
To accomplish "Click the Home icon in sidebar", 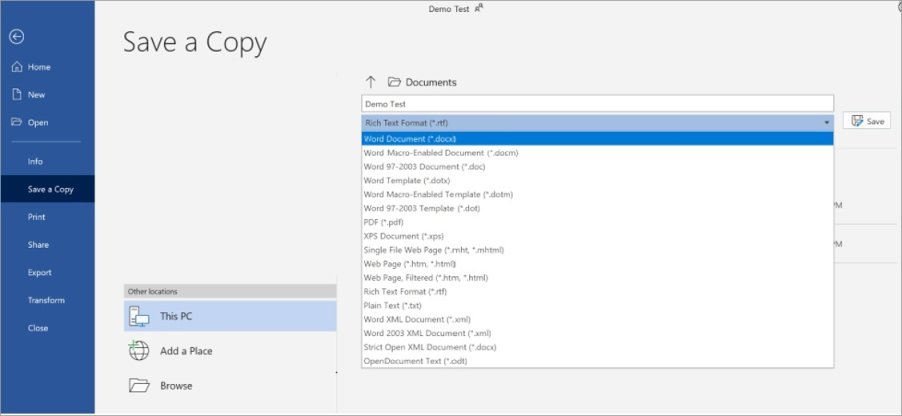I will [x=16, y=67].
